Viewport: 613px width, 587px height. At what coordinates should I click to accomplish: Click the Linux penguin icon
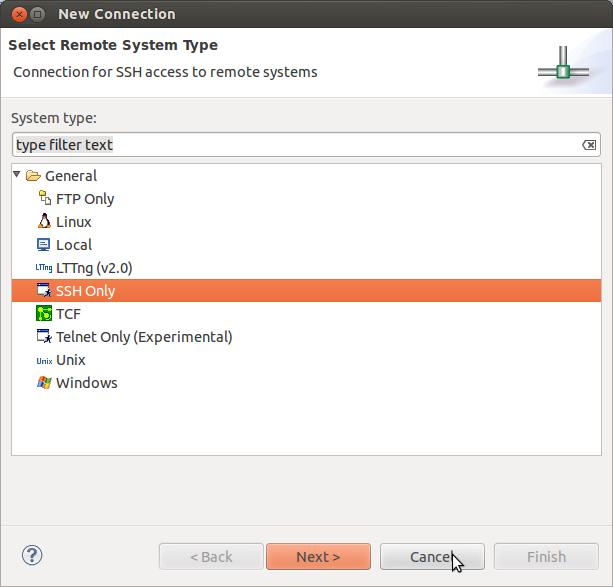(x=44, y=221)
